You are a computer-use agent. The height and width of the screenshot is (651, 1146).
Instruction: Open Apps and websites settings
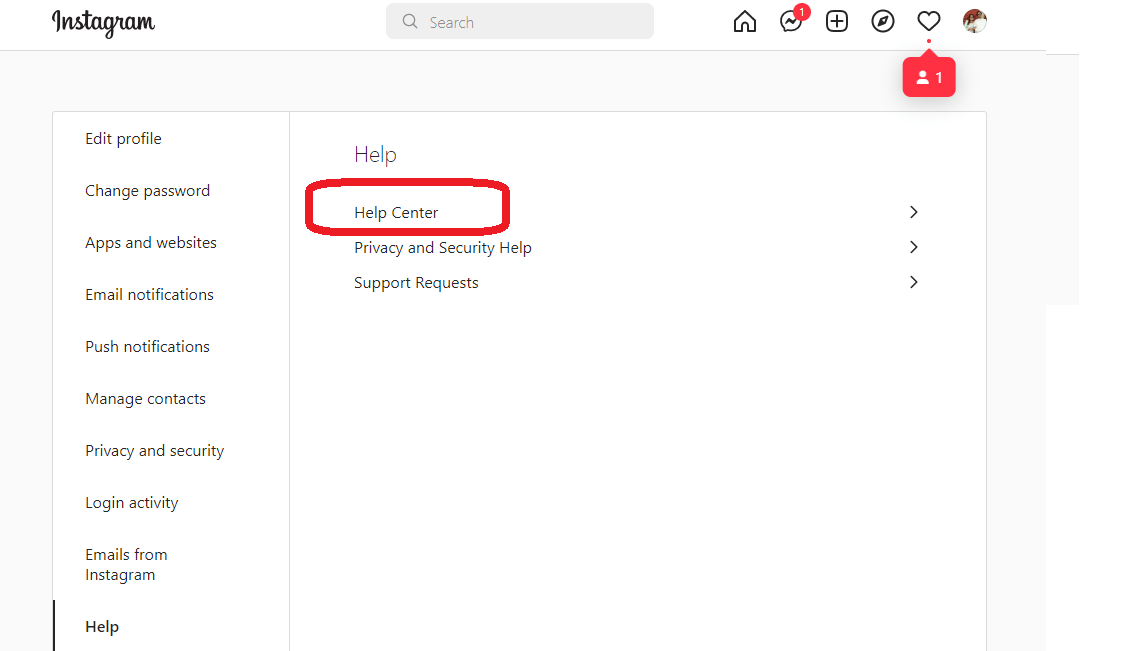tap(151, 243)
